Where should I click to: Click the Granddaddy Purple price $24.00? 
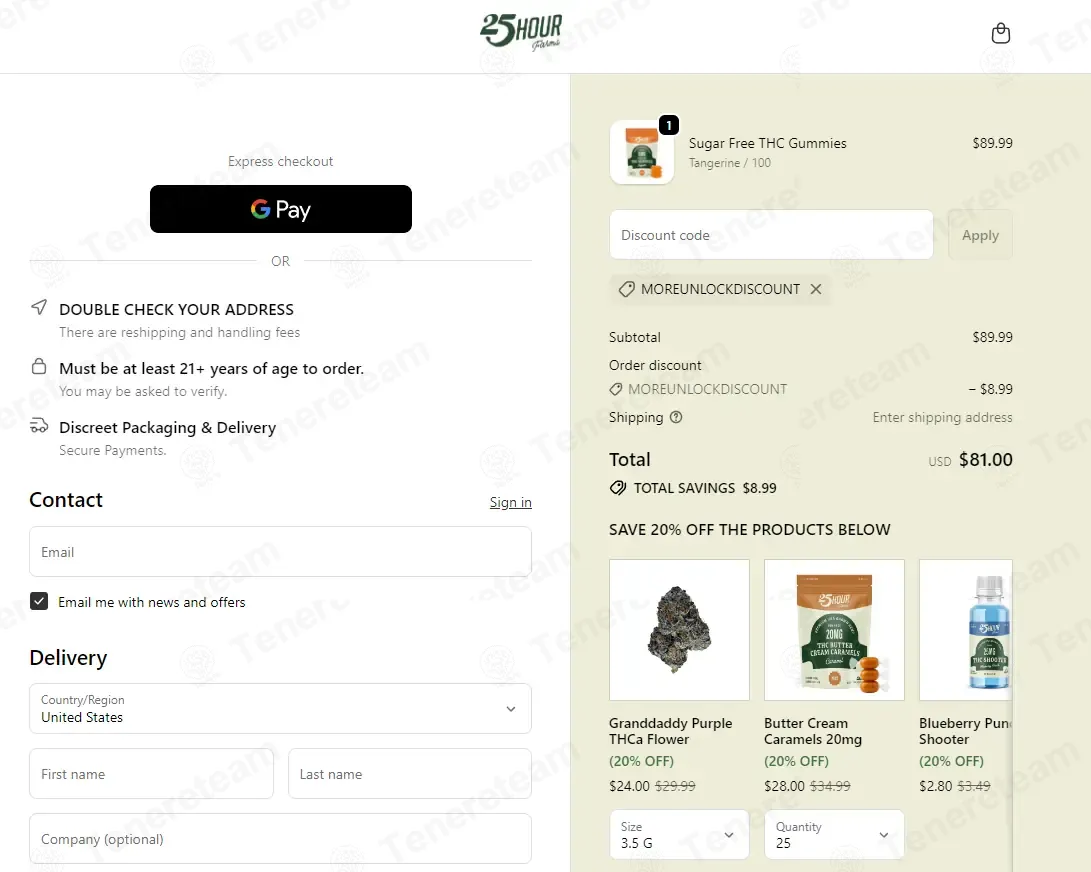[629, 786]
